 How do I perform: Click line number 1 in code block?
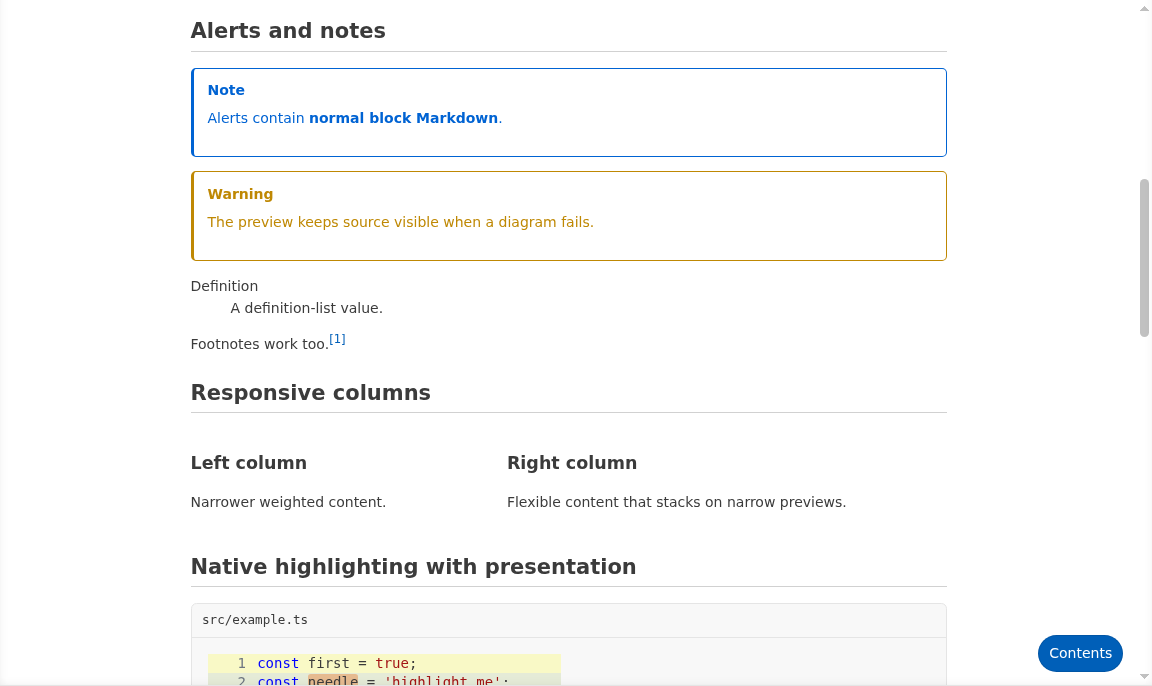[x=241, y=663]
